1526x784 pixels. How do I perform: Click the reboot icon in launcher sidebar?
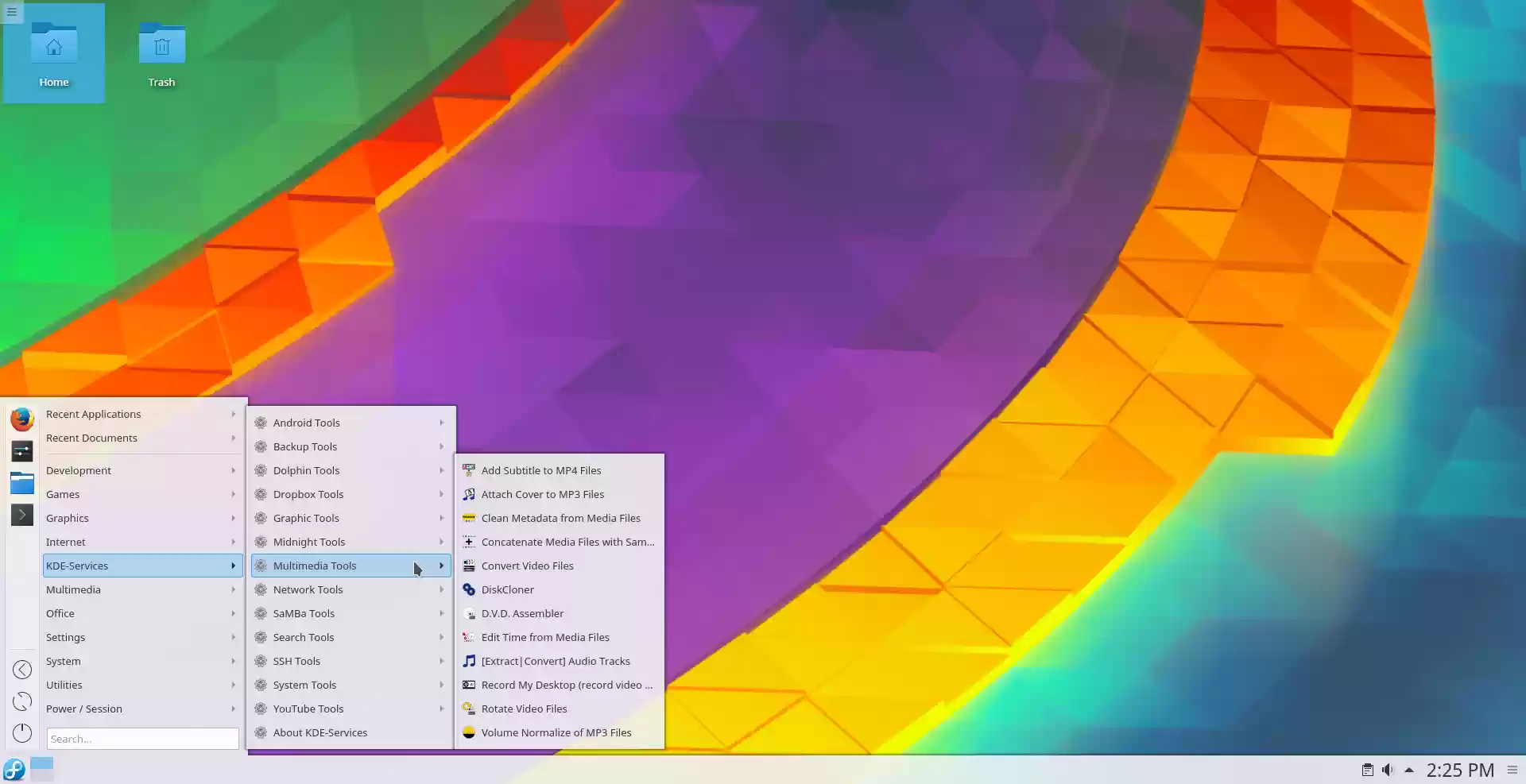coord(22,701)
